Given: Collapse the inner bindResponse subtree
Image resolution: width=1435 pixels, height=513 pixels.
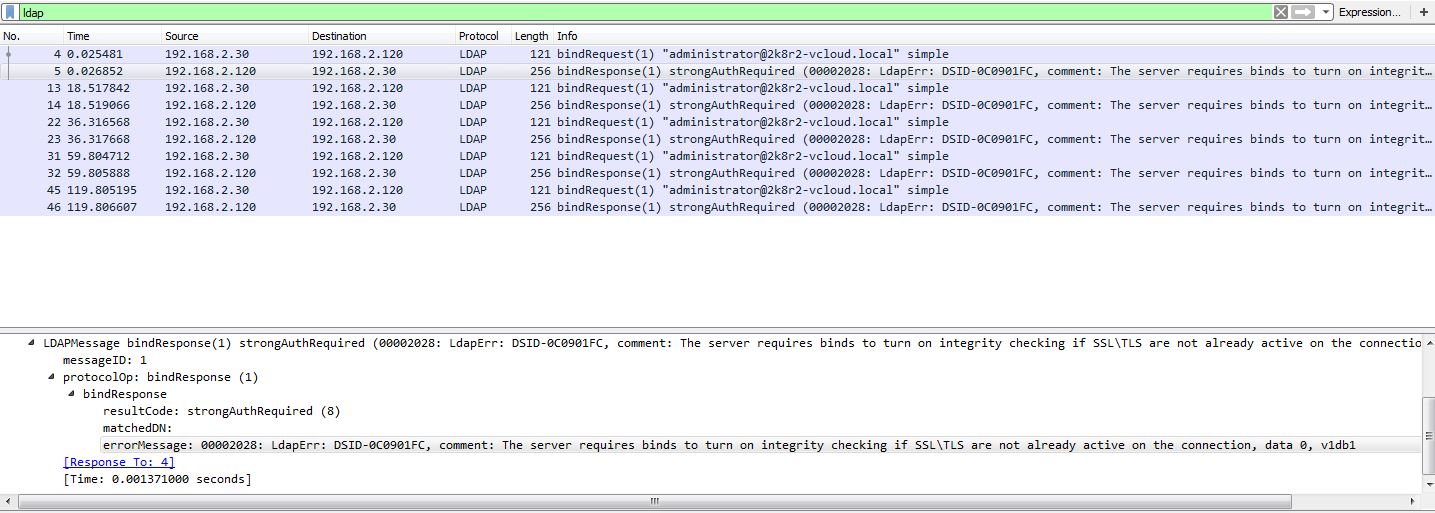Looking at the screenshot, I should click(72, 394).
